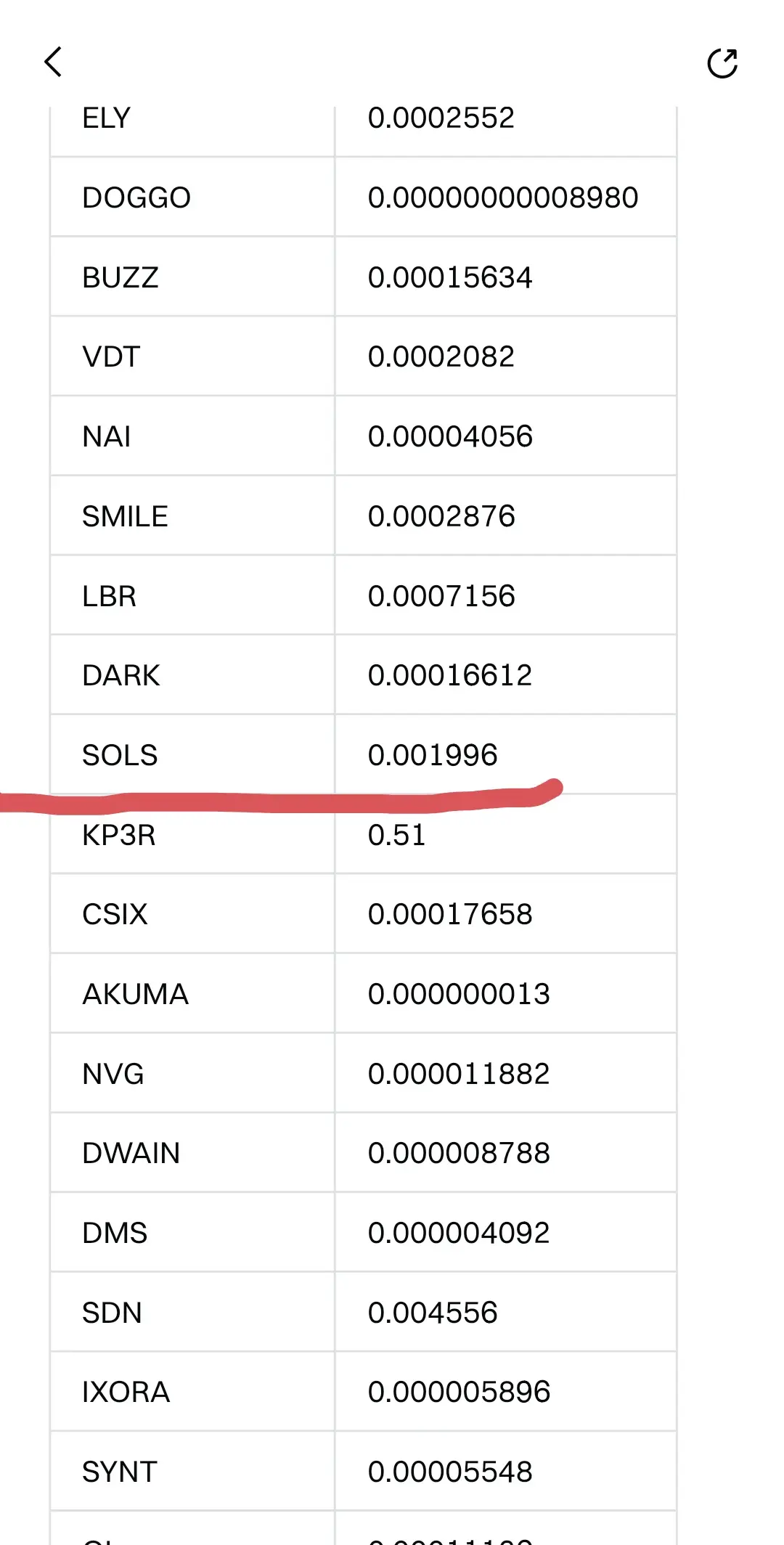
Task: Select the SOLS token cell
Action: (x=120, y=755)
